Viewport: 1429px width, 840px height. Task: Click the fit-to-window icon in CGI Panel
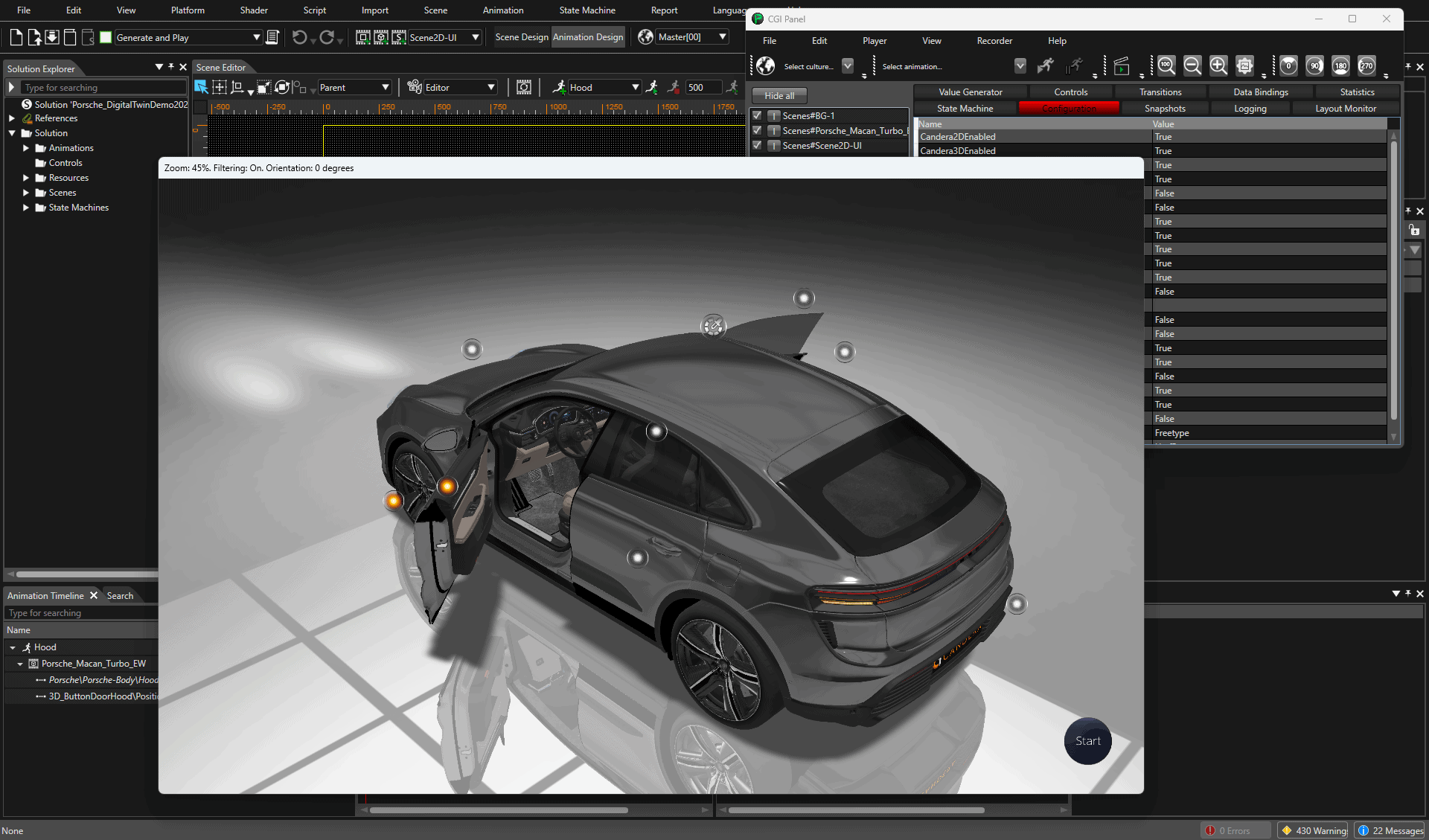point(1244,66)
